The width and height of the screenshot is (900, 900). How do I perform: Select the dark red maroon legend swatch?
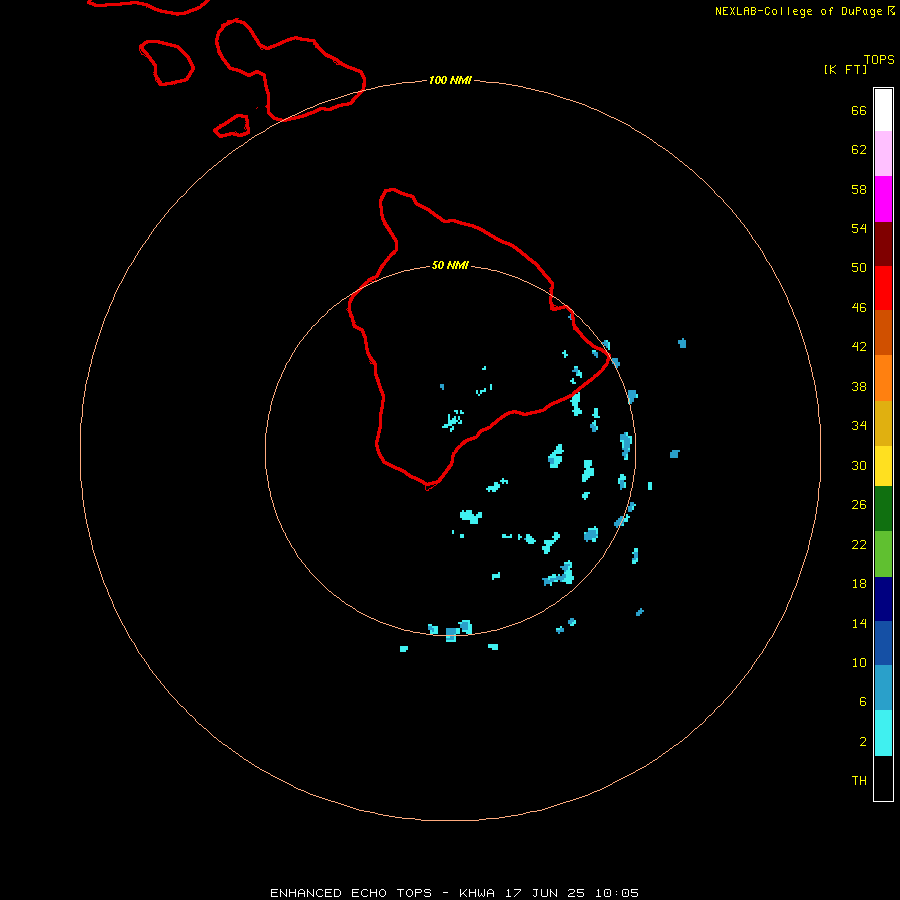(x=883, y=243)
